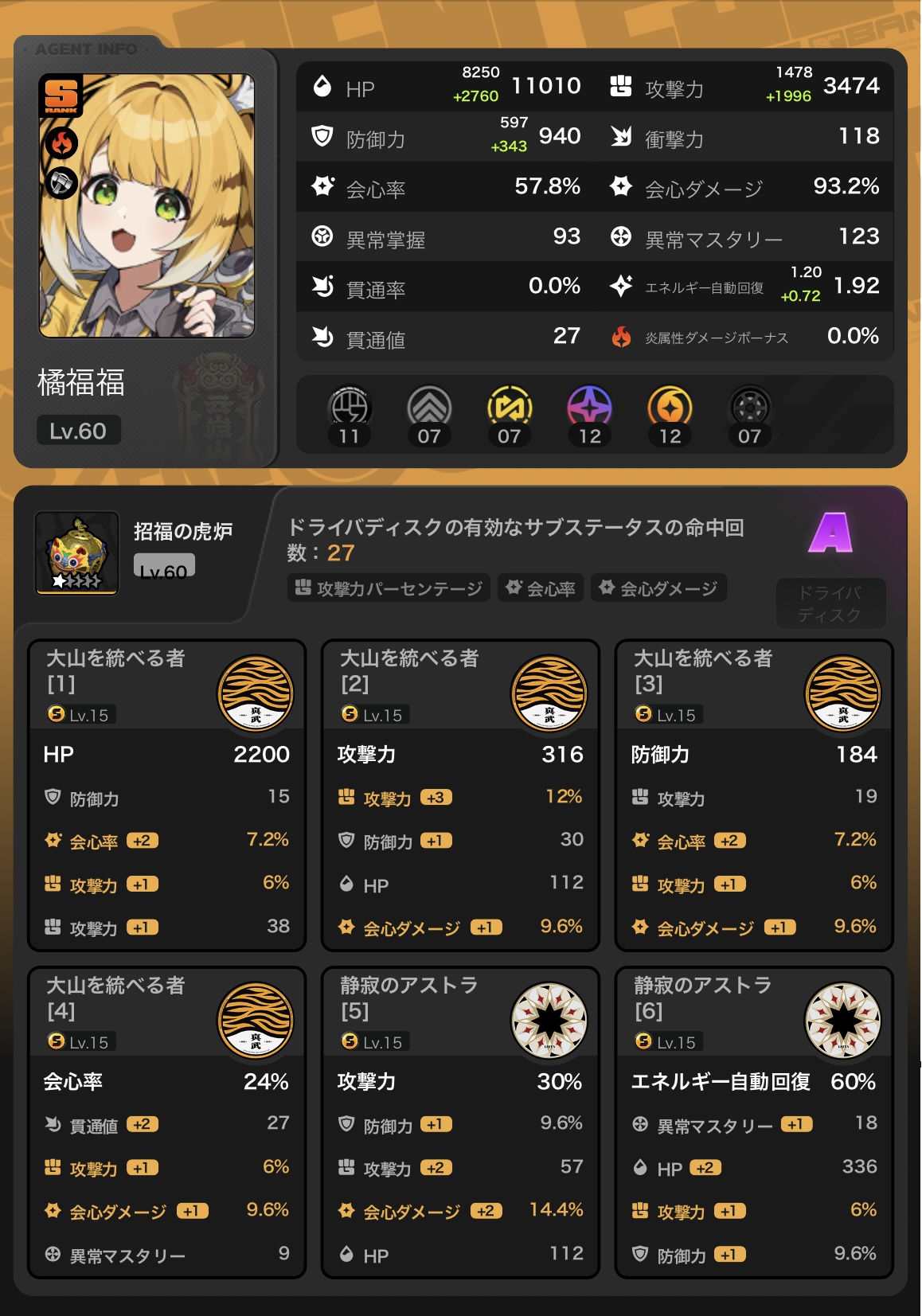Open the 招福の虎炉 weapon thumbnail

click(x=77, y=553)
